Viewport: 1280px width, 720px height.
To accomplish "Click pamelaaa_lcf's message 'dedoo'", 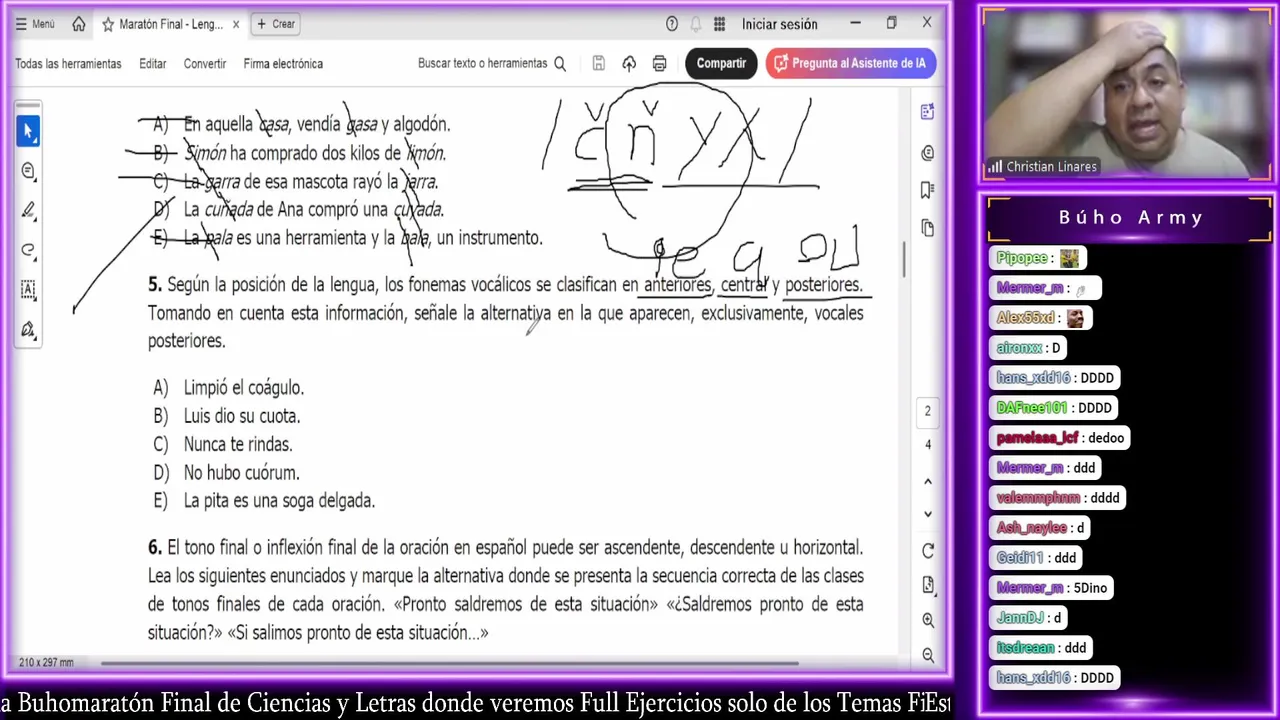I will coord(1061,438).
